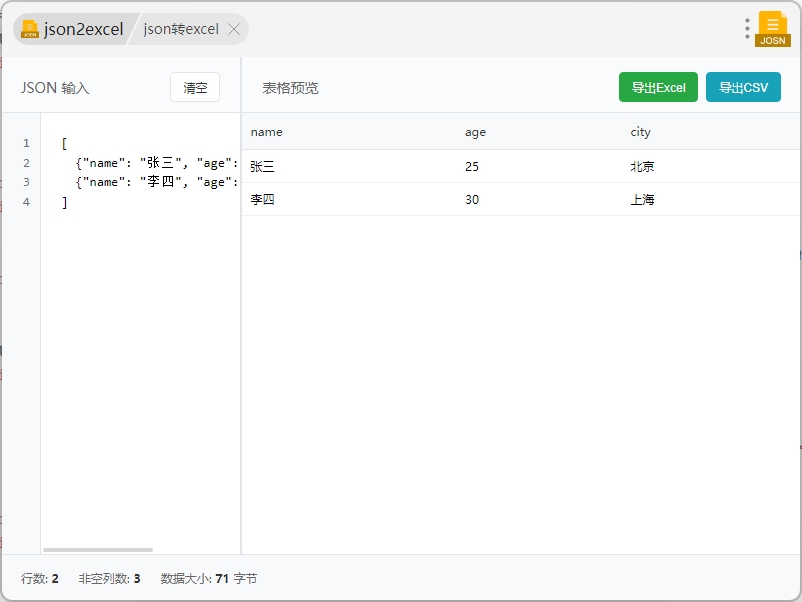Select the 张三 cell in the table

coord(262,167)
